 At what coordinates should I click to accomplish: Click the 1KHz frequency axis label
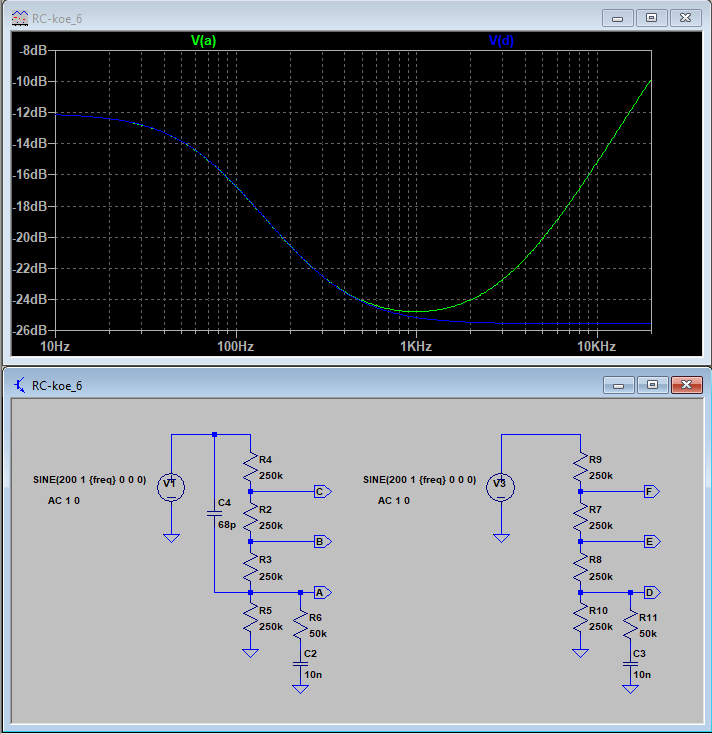[x=415, y=346]
